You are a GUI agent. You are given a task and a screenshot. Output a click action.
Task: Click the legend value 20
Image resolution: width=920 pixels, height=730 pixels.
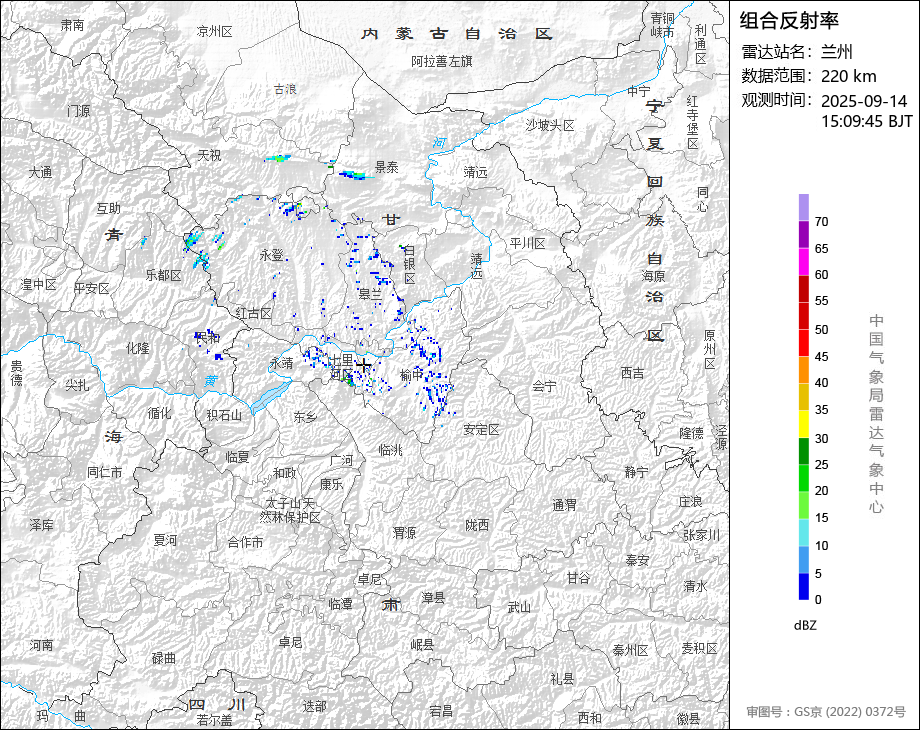tap(821, 491)
